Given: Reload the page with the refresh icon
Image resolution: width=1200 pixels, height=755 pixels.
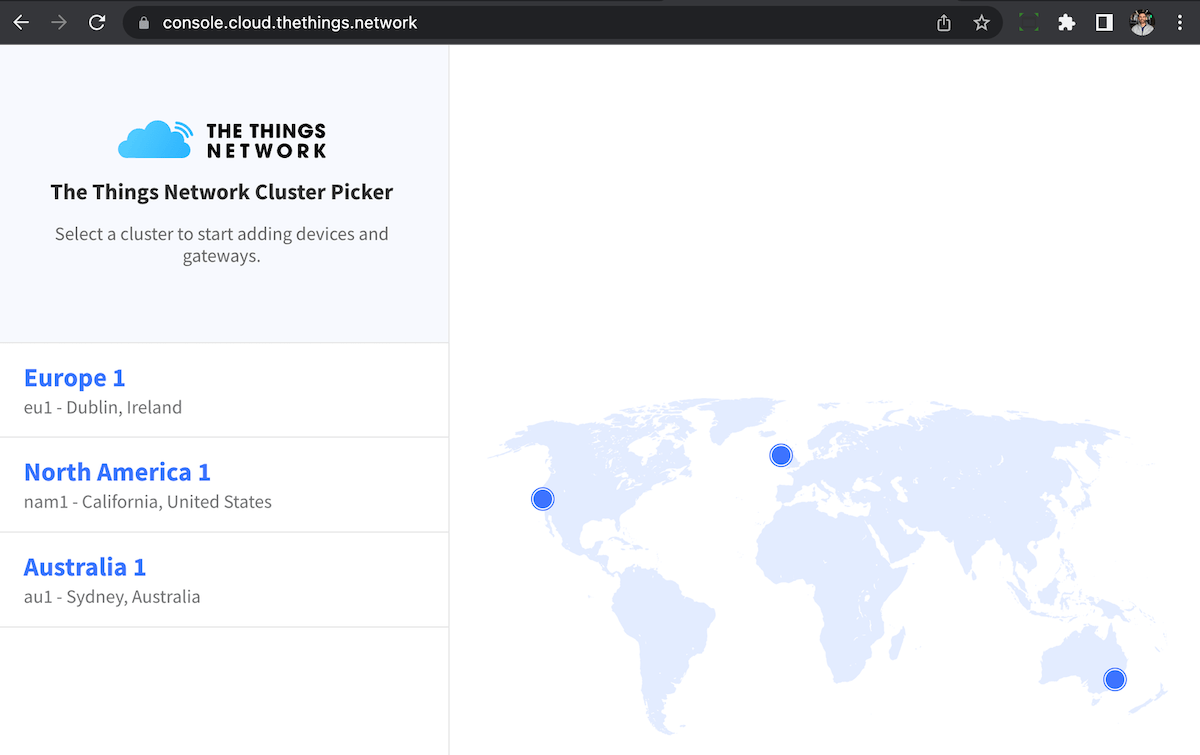Looking at the screenshot, I should [x=97, y=22].
